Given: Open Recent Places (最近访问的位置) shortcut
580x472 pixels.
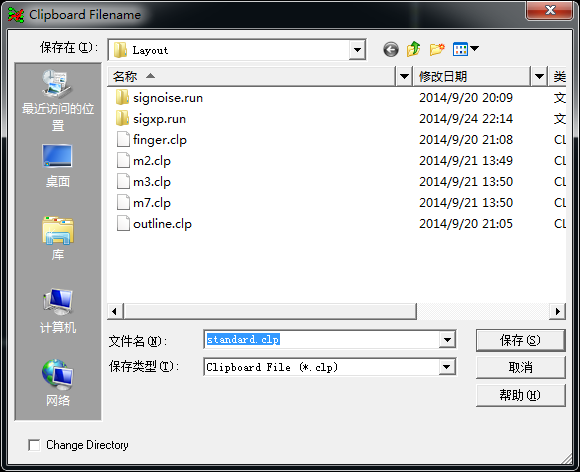Looking at the screenshot, I should click(x=58, y=101).
